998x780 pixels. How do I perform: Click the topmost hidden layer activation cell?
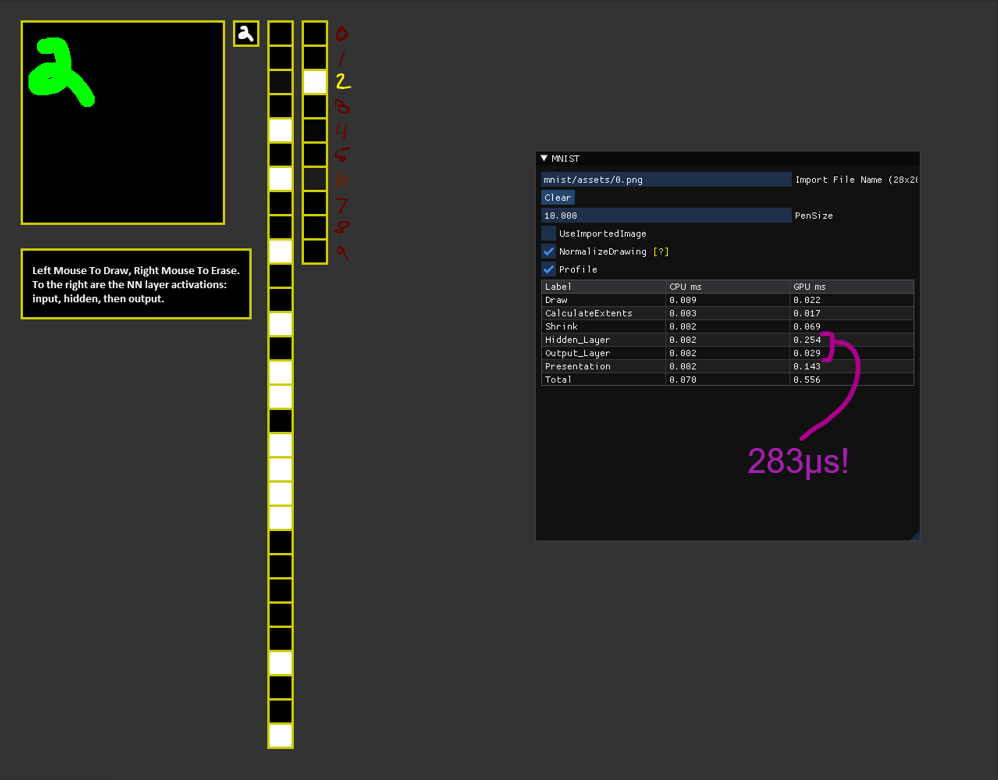click(x=280, y=32)
